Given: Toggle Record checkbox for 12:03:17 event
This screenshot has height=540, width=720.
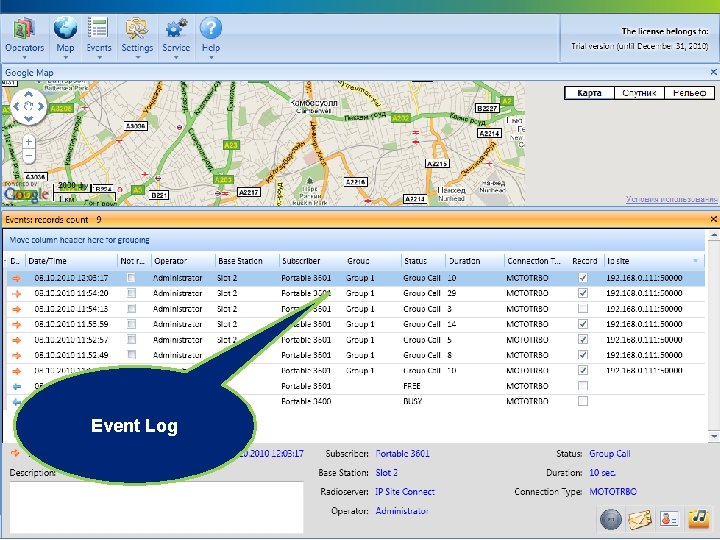Looking at the screenshot, I should tap(583, 277).
